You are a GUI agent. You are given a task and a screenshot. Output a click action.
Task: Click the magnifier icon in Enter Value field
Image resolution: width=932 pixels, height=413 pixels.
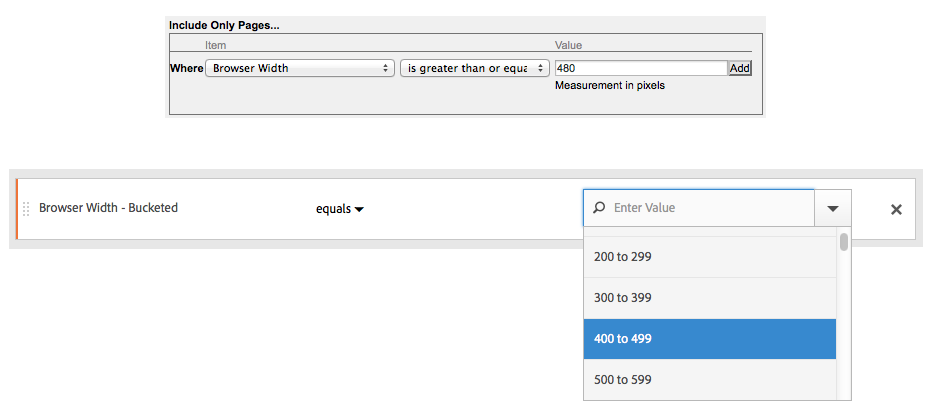pyautogui.click(x=599, y=208)
